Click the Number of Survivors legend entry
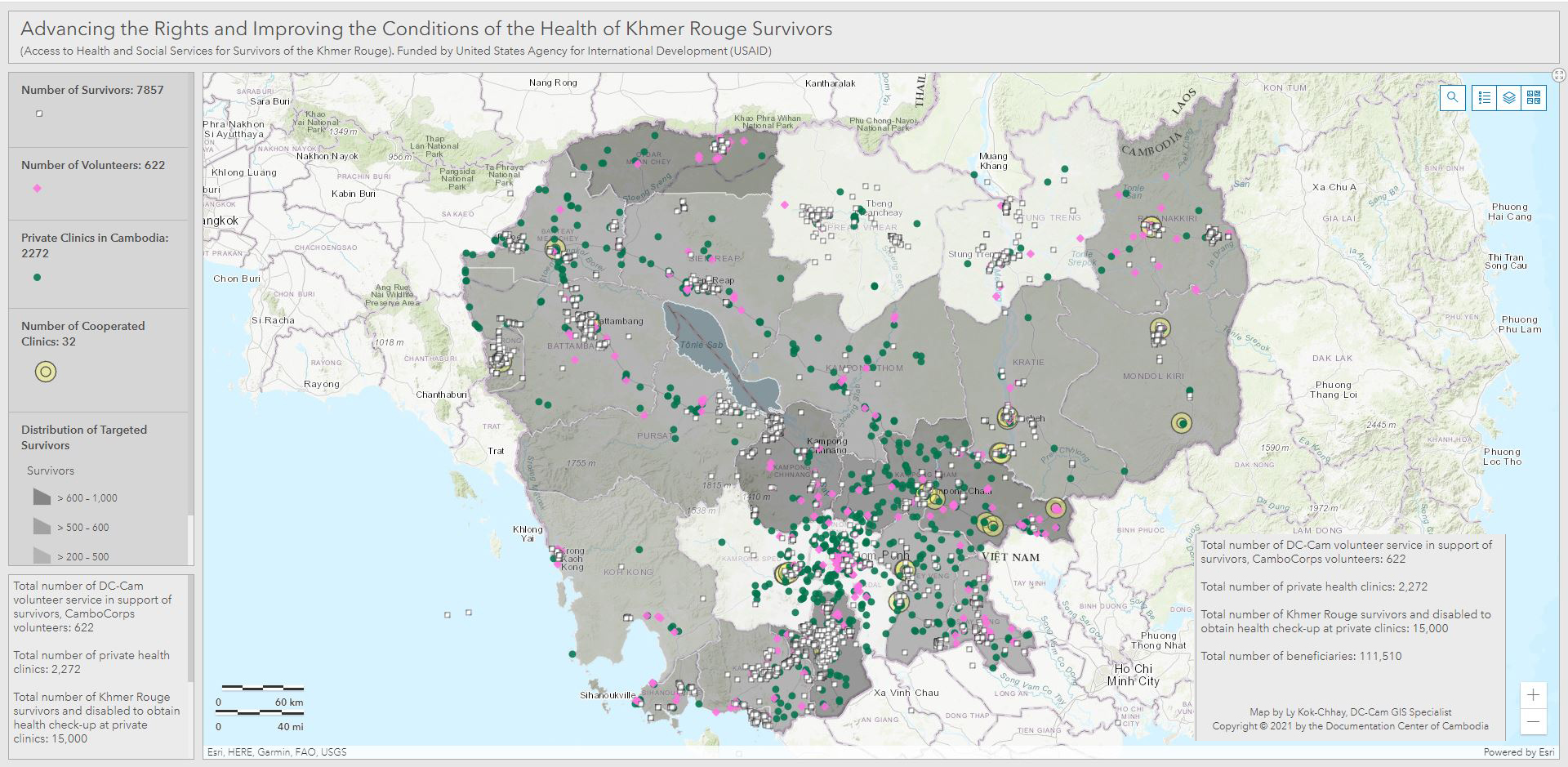The image size is (1568, 767). coord(92,91)
